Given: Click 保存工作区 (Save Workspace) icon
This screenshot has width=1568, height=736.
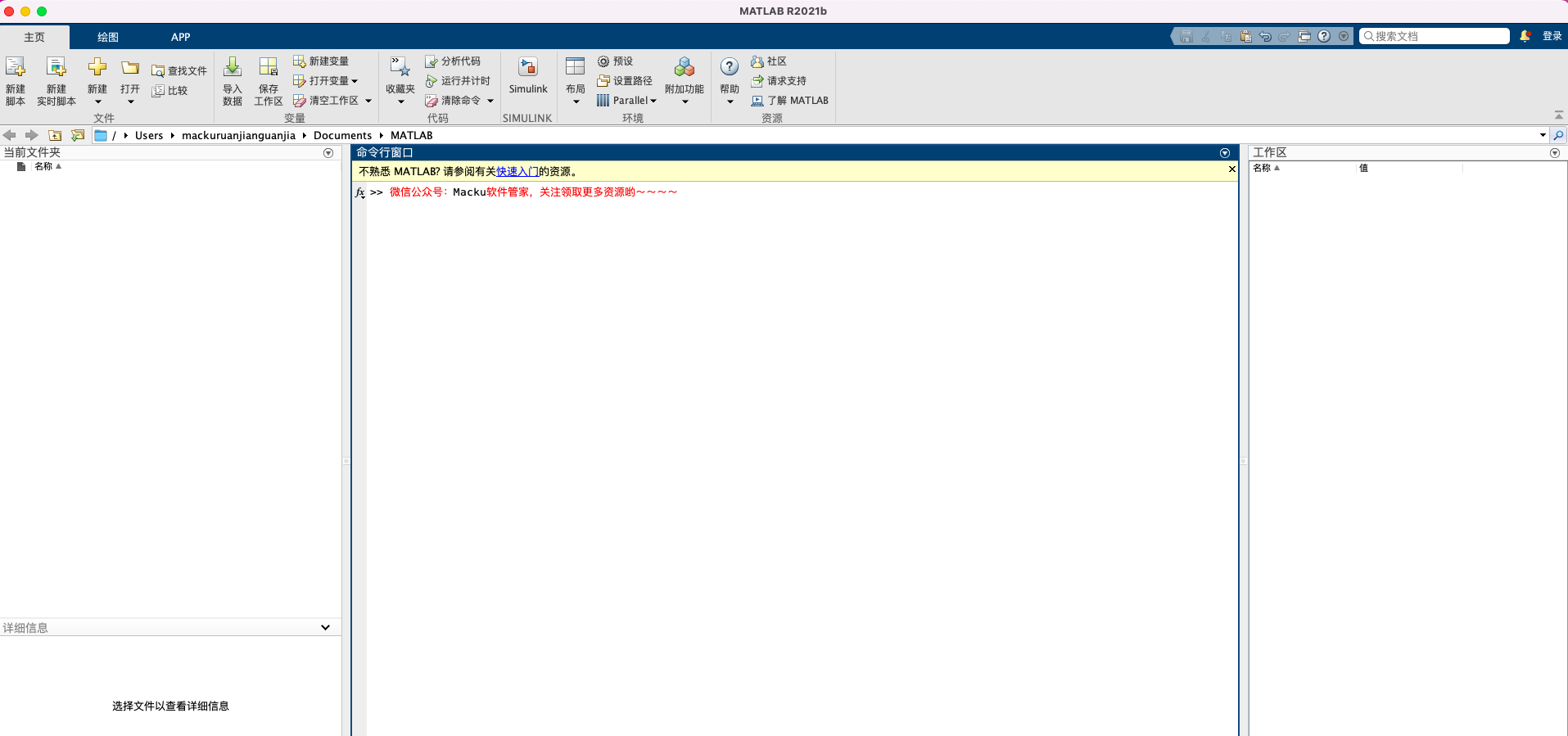Looking at the screenshot, I should pyautogui.click(x=269, y=67).
